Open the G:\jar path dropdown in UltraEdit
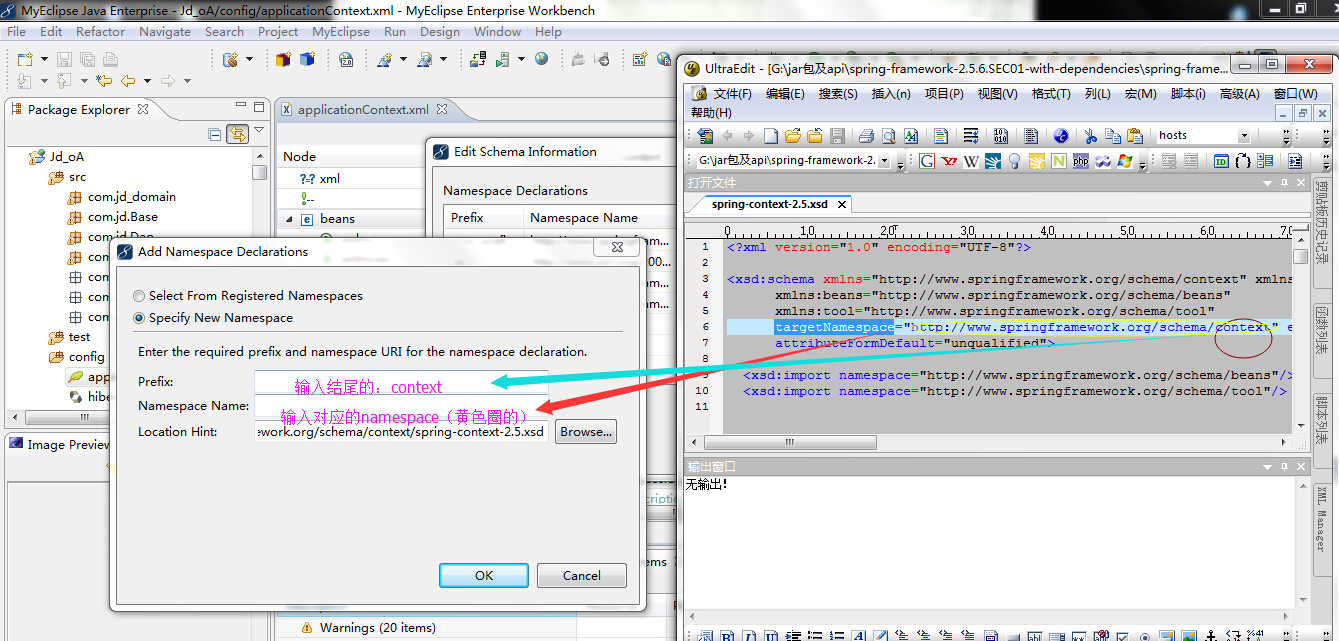The image size is (1339, 641). (884, 161)
